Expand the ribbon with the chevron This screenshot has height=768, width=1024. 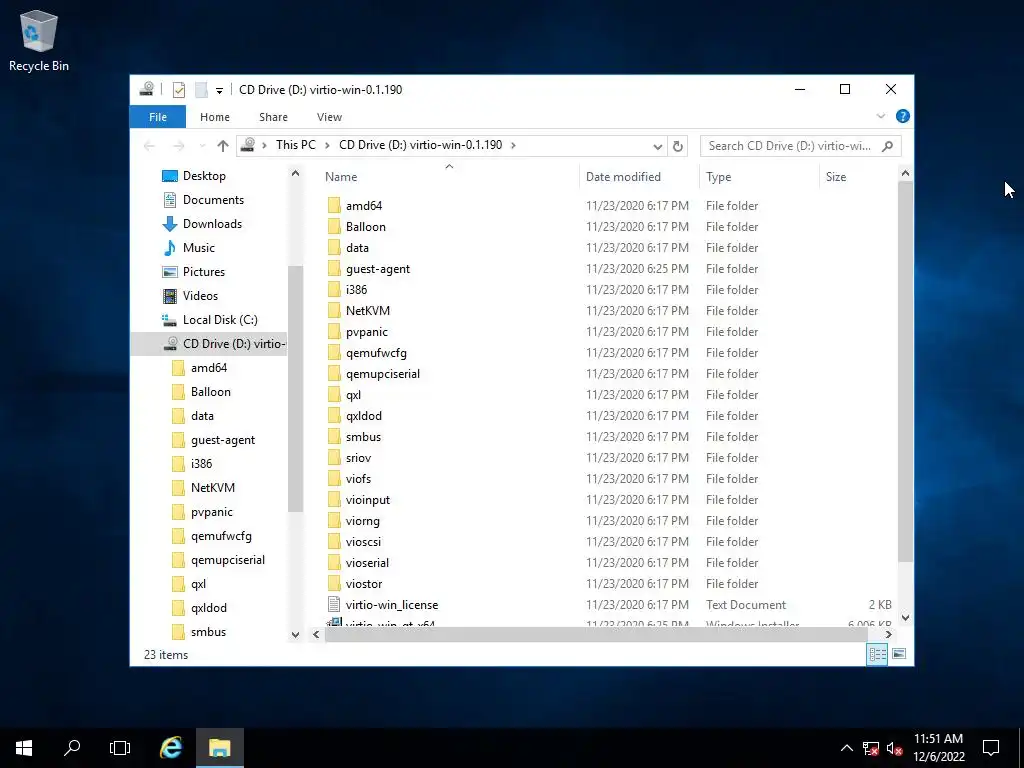point(880,116)
